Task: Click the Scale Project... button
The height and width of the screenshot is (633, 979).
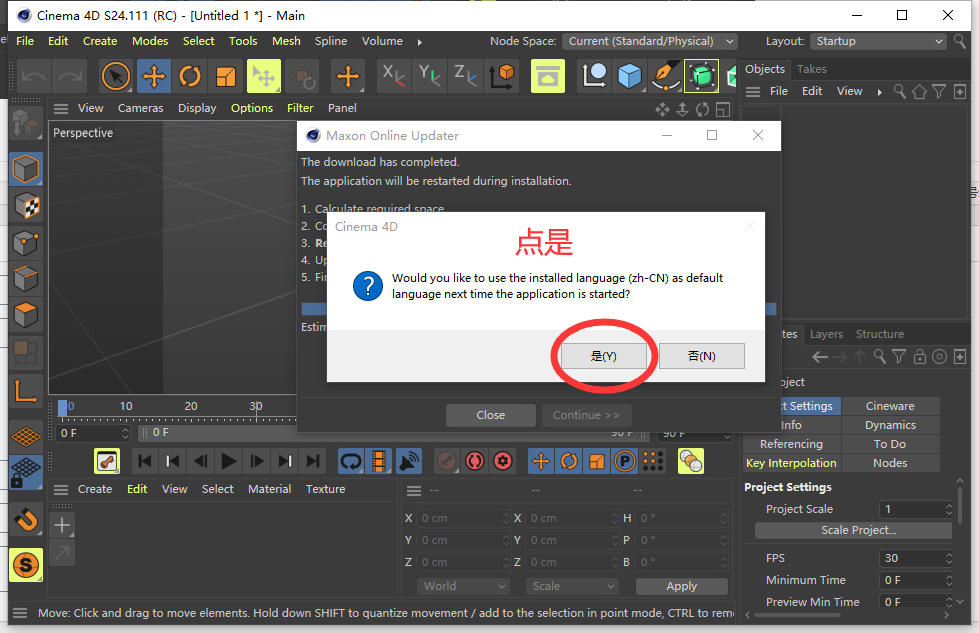Action: (854, 530)
